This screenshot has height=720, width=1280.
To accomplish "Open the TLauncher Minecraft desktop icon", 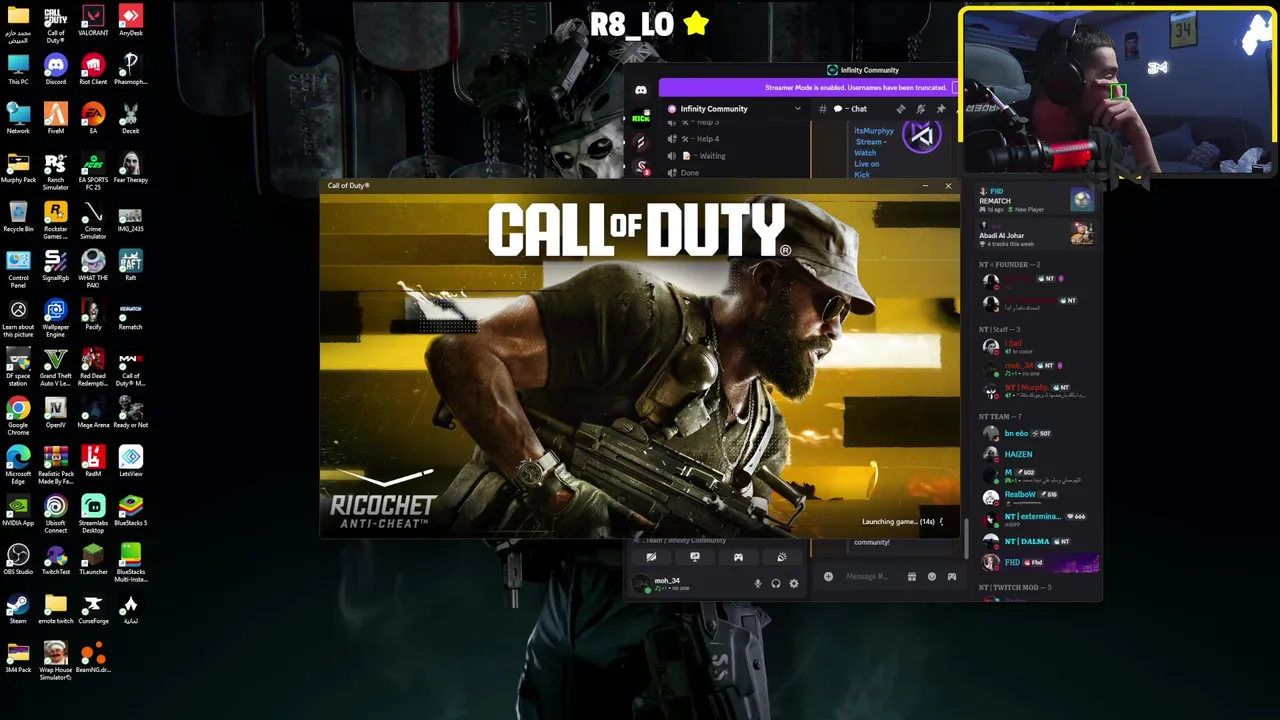I will point(93,560).
